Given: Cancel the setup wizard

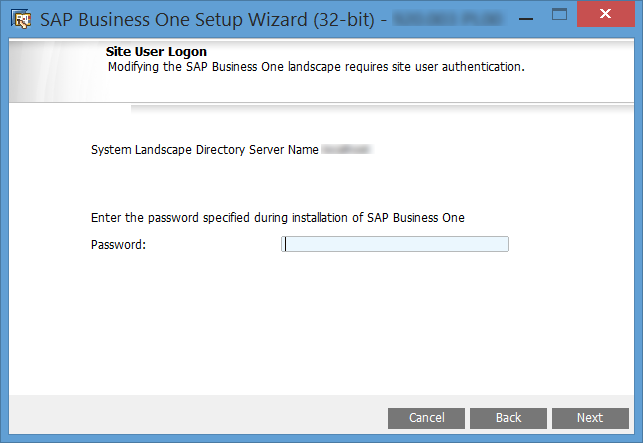Looking at the screenshot, I should pos(426,418).
